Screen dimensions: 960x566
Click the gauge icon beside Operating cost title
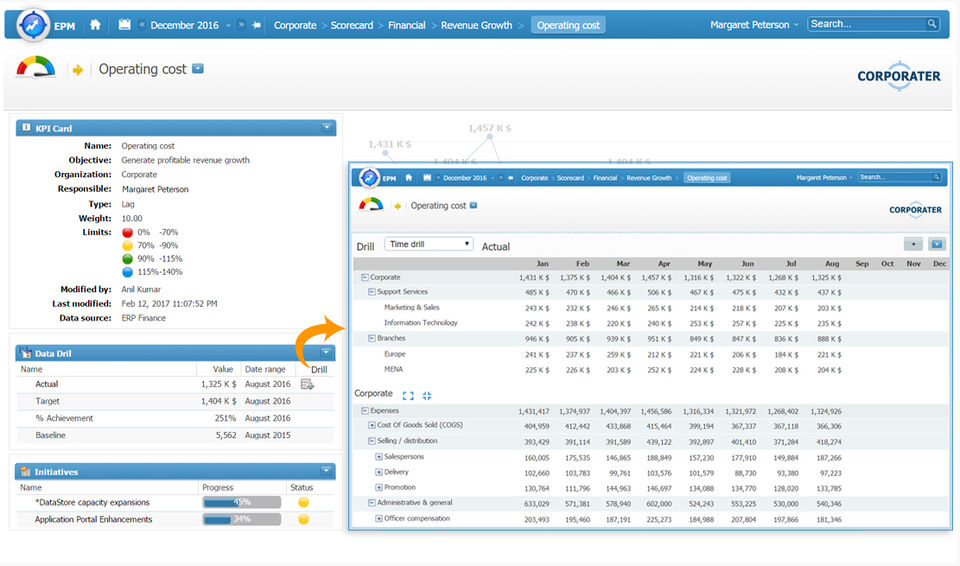(37, 68)
